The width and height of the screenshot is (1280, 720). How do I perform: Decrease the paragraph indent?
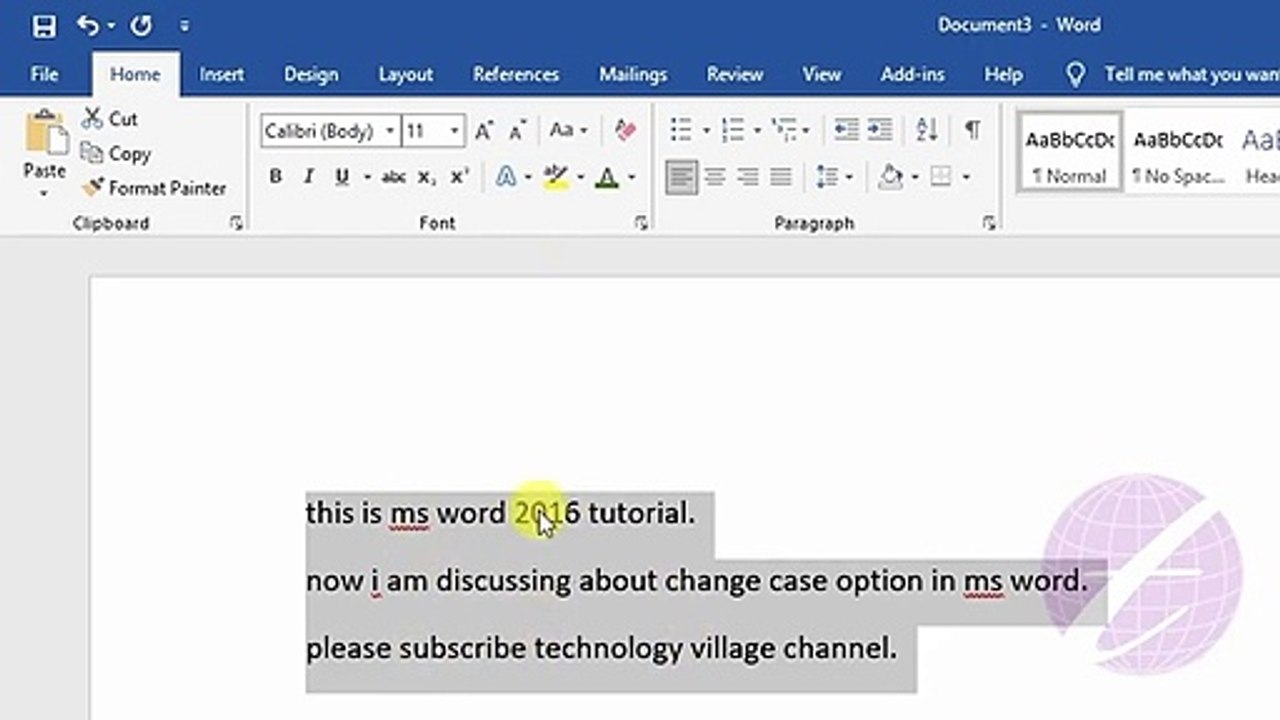coord(846,130)
